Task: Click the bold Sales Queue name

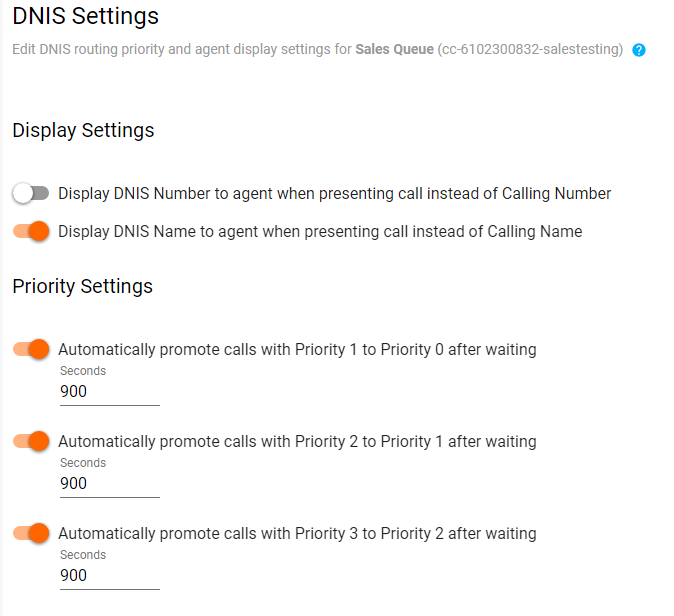Action: (394, 49)
